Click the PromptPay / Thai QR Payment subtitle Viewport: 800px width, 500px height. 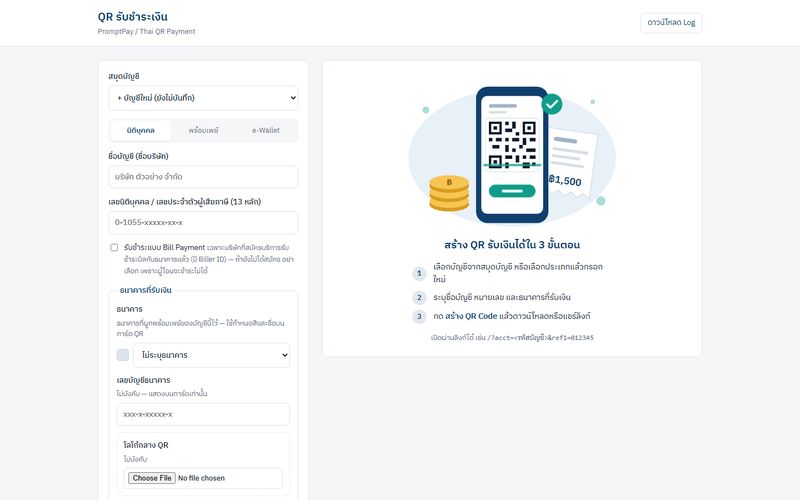pyautogui.click(x=146, y=32)
